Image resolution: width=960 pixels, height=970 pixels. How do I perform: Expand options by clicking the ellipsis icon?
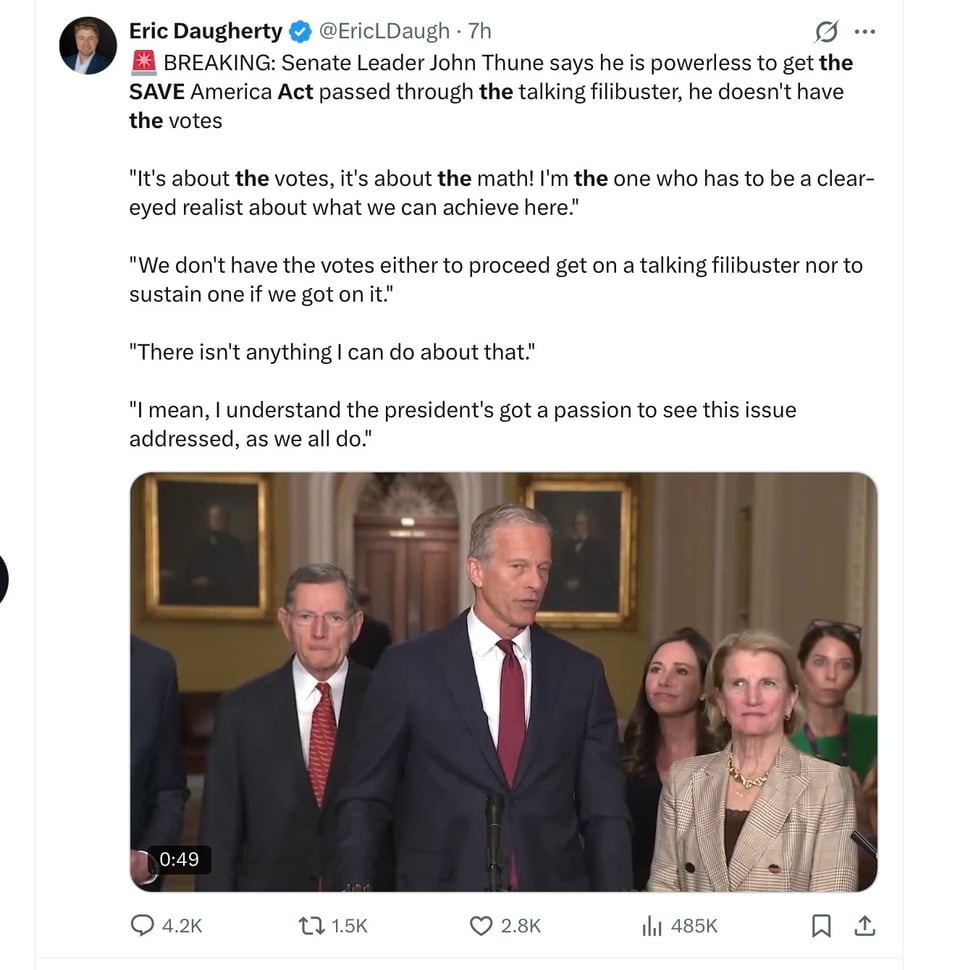point(866,31)
